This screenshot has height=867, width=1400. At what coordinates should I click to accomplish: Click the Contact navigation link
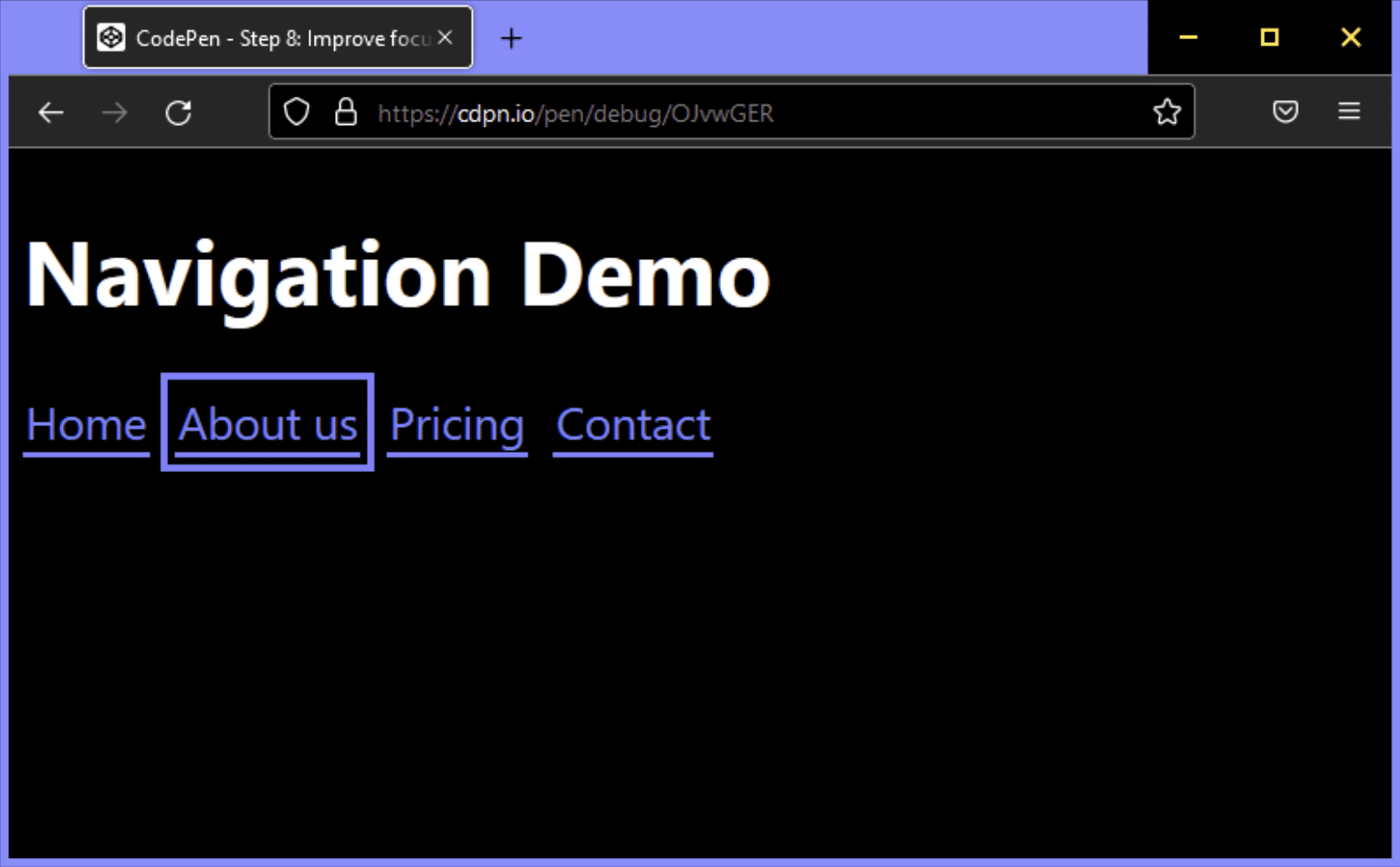tap(632, 423)
